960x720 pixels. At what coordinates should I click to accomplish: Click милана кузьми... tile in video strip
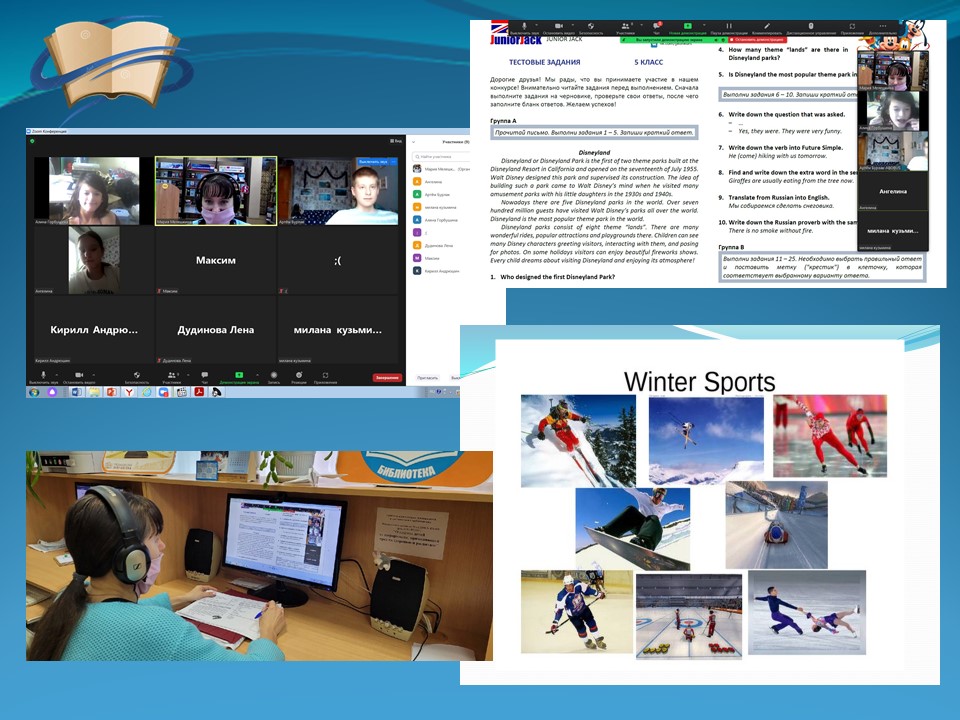(893, 231)
